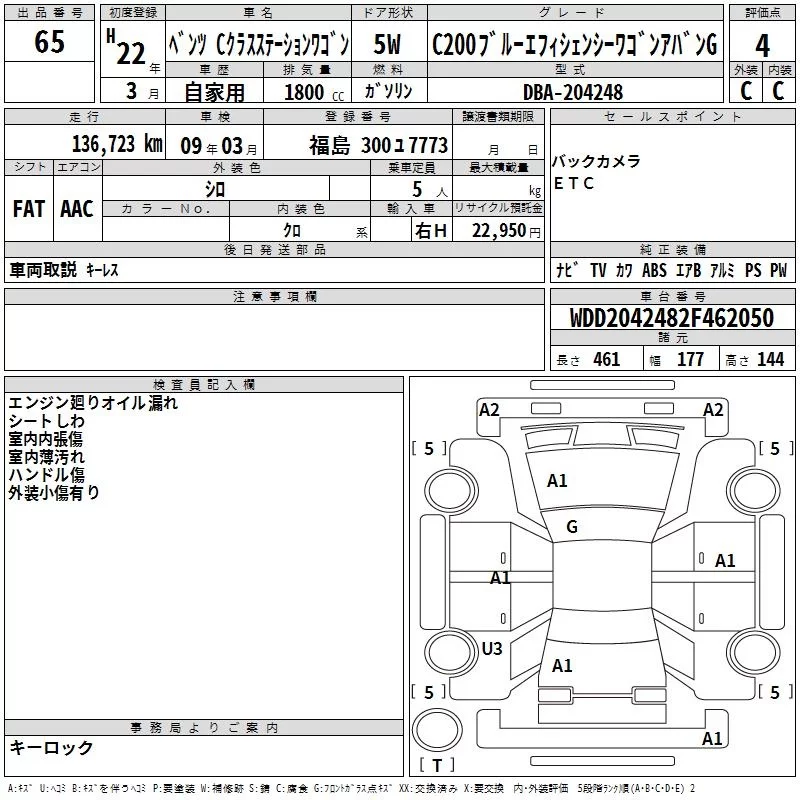This screenshot has height=800, width=800.
Task: Select the 注意事項欄 header
Action: [x=274, y=297]
